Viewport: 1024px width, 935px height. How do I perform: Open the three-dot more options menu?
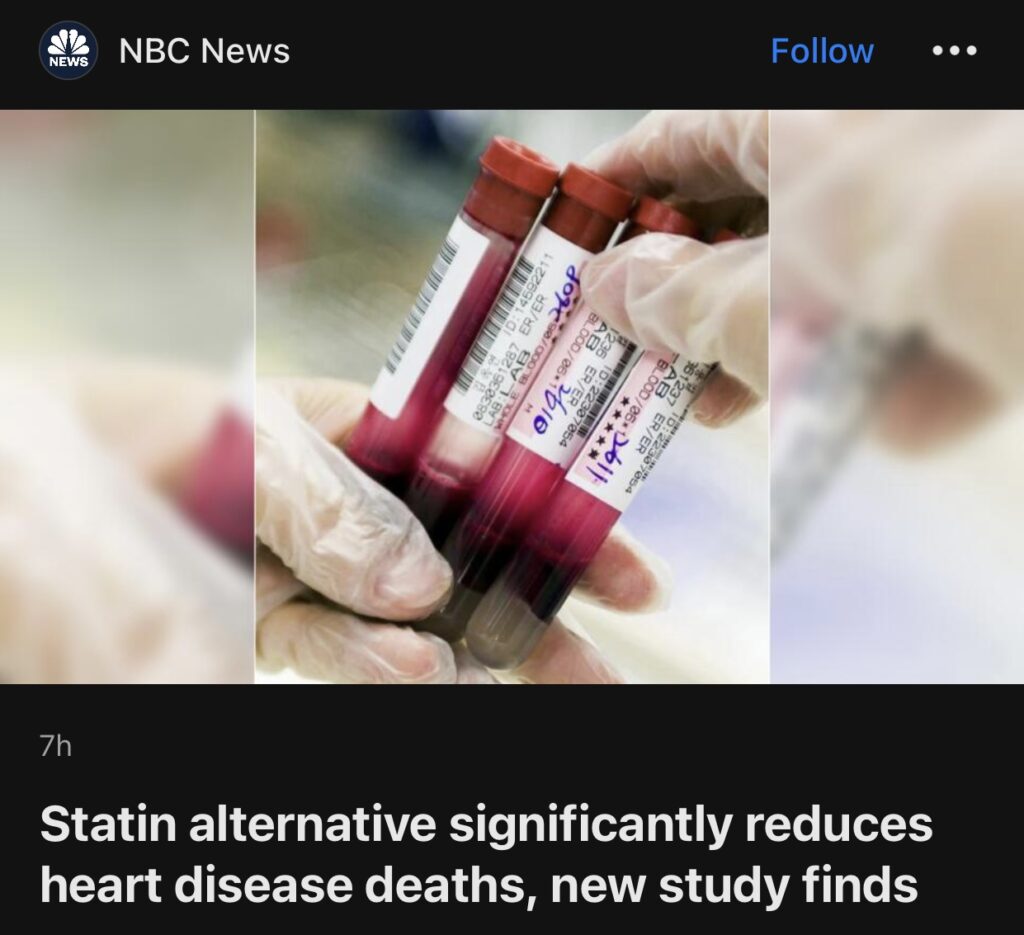[x=955, y=50]
